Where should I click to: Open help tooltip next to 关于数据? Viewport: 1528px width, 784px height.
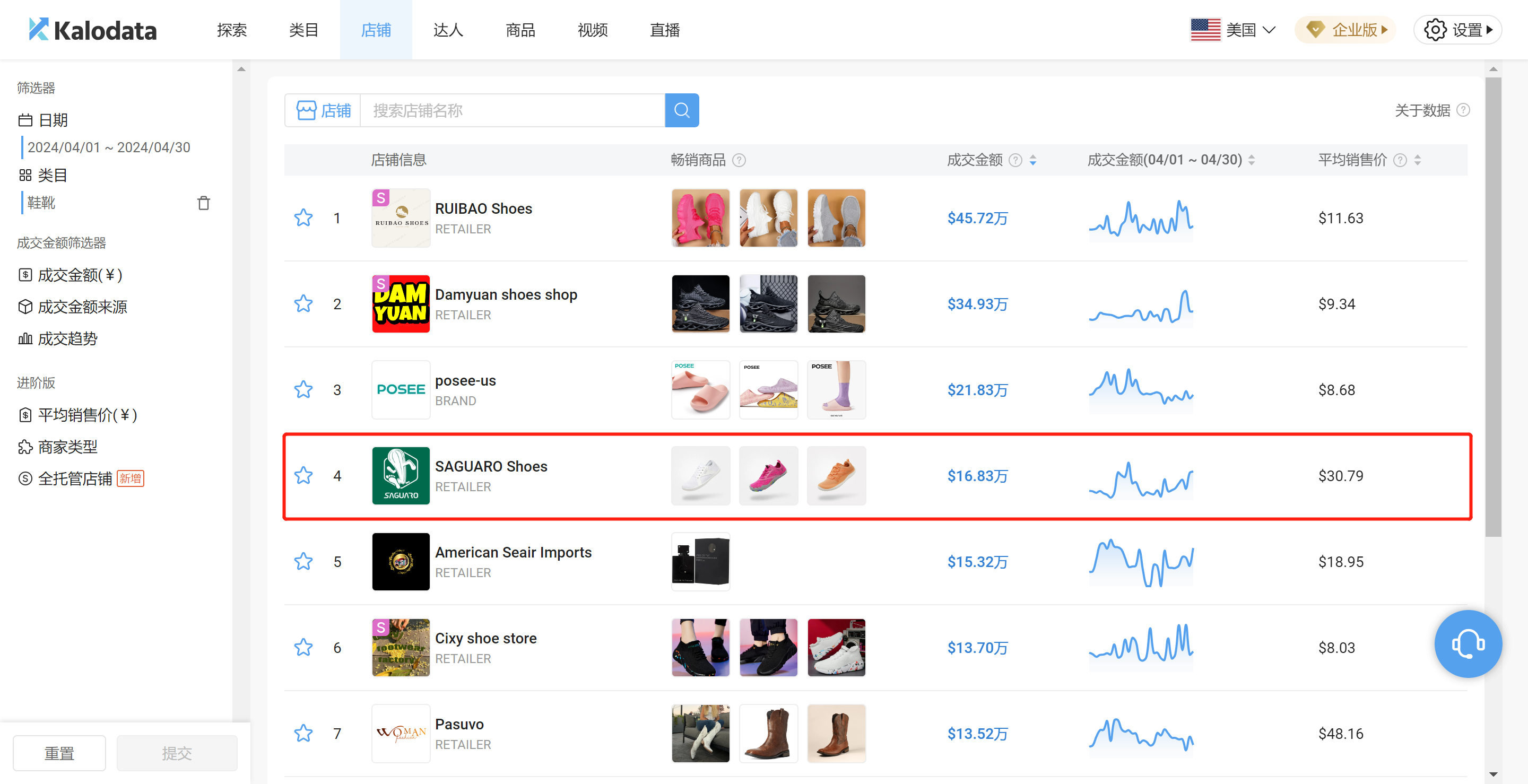click(1463, 110)
